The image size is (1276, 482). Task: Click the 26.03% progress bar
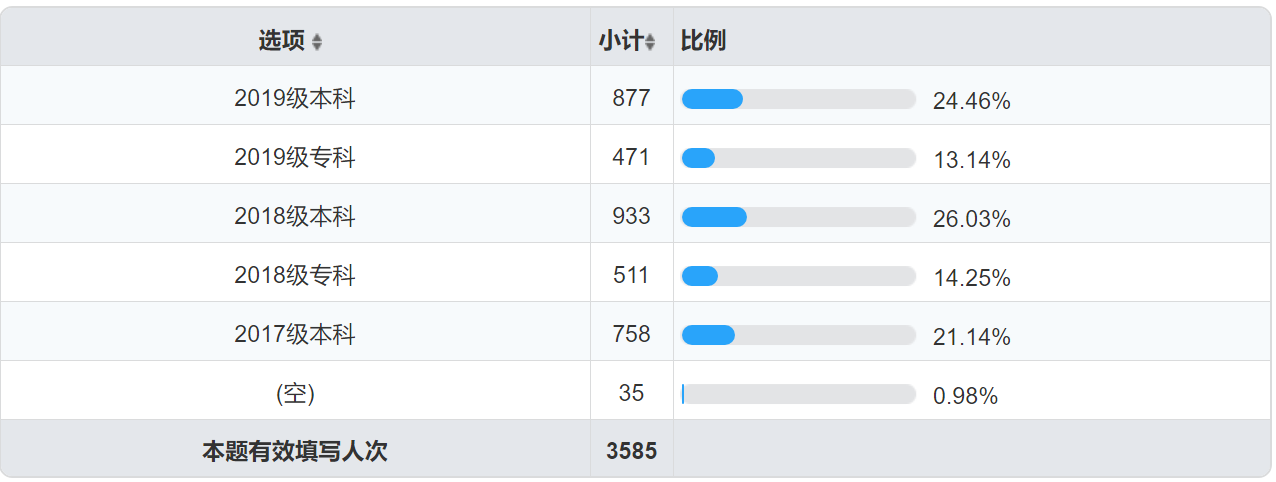(798, 217)
